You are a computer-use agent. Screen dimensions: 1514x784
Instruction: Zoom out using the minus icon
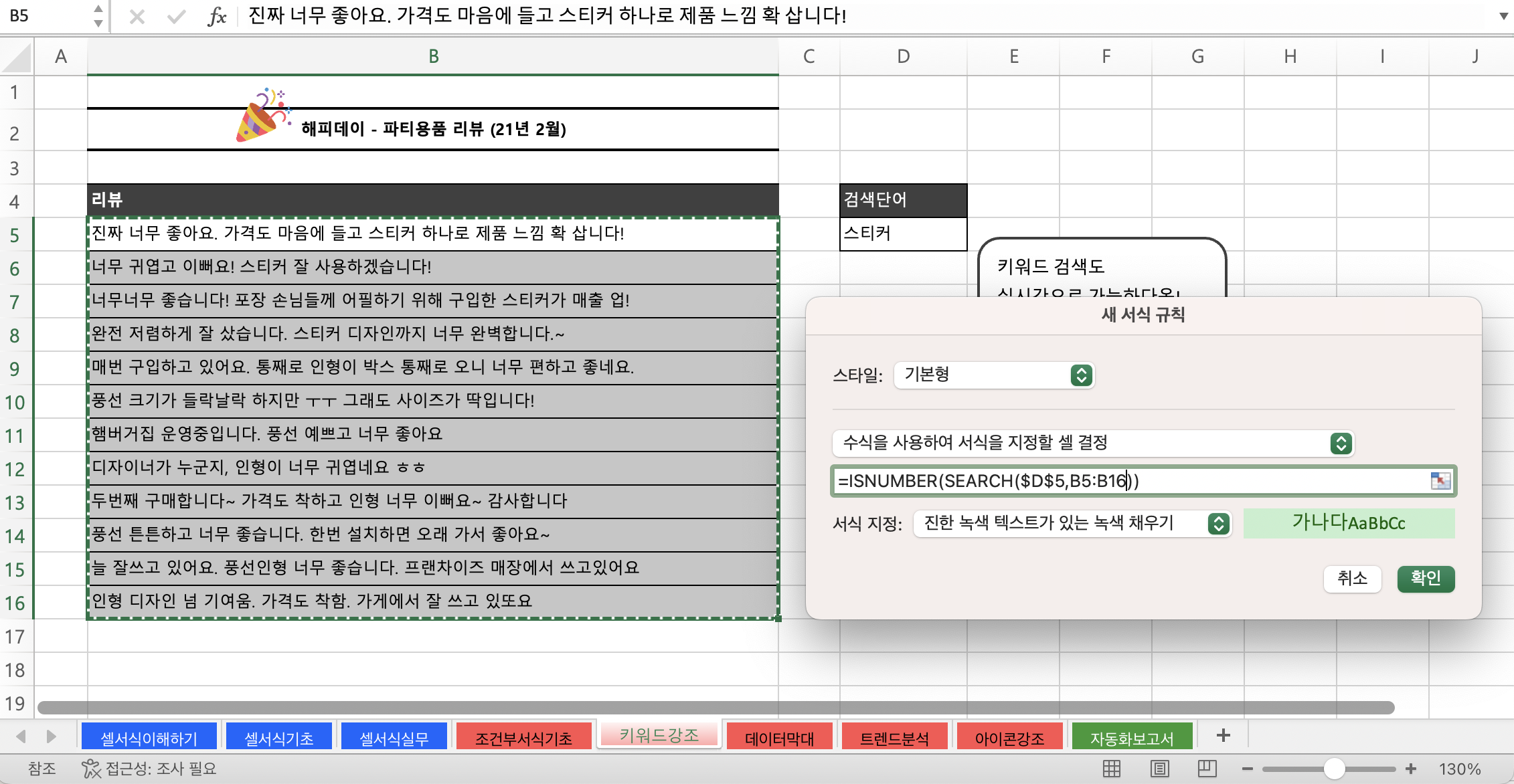coord(1248,769)
